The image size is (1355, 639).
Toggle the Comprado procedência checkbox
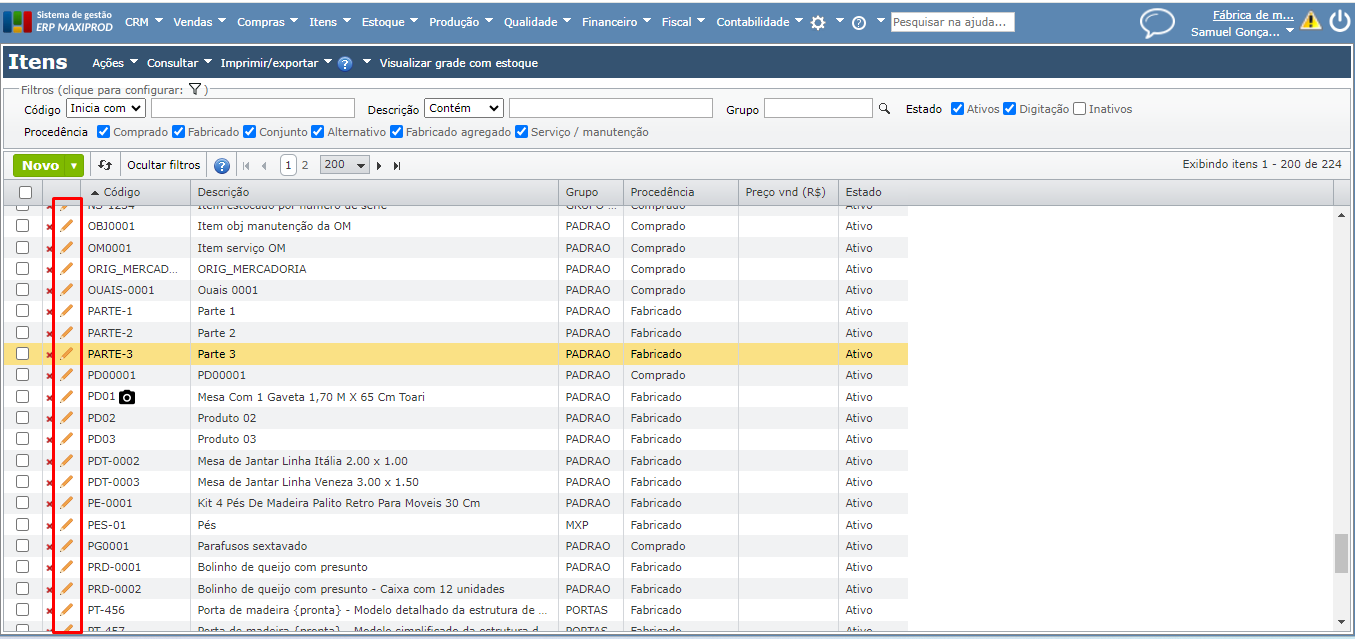click(x=104, y=132)
